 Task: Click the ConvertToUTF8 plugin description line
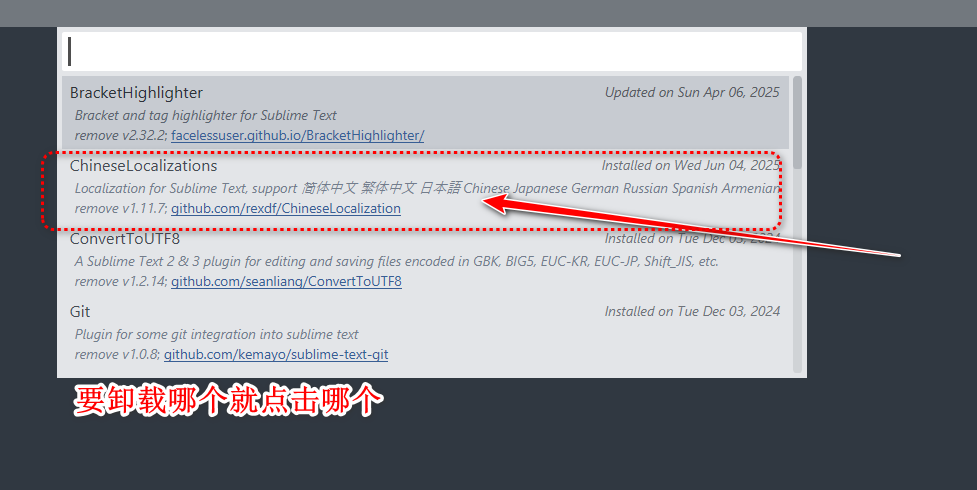(x=396, y=261)
